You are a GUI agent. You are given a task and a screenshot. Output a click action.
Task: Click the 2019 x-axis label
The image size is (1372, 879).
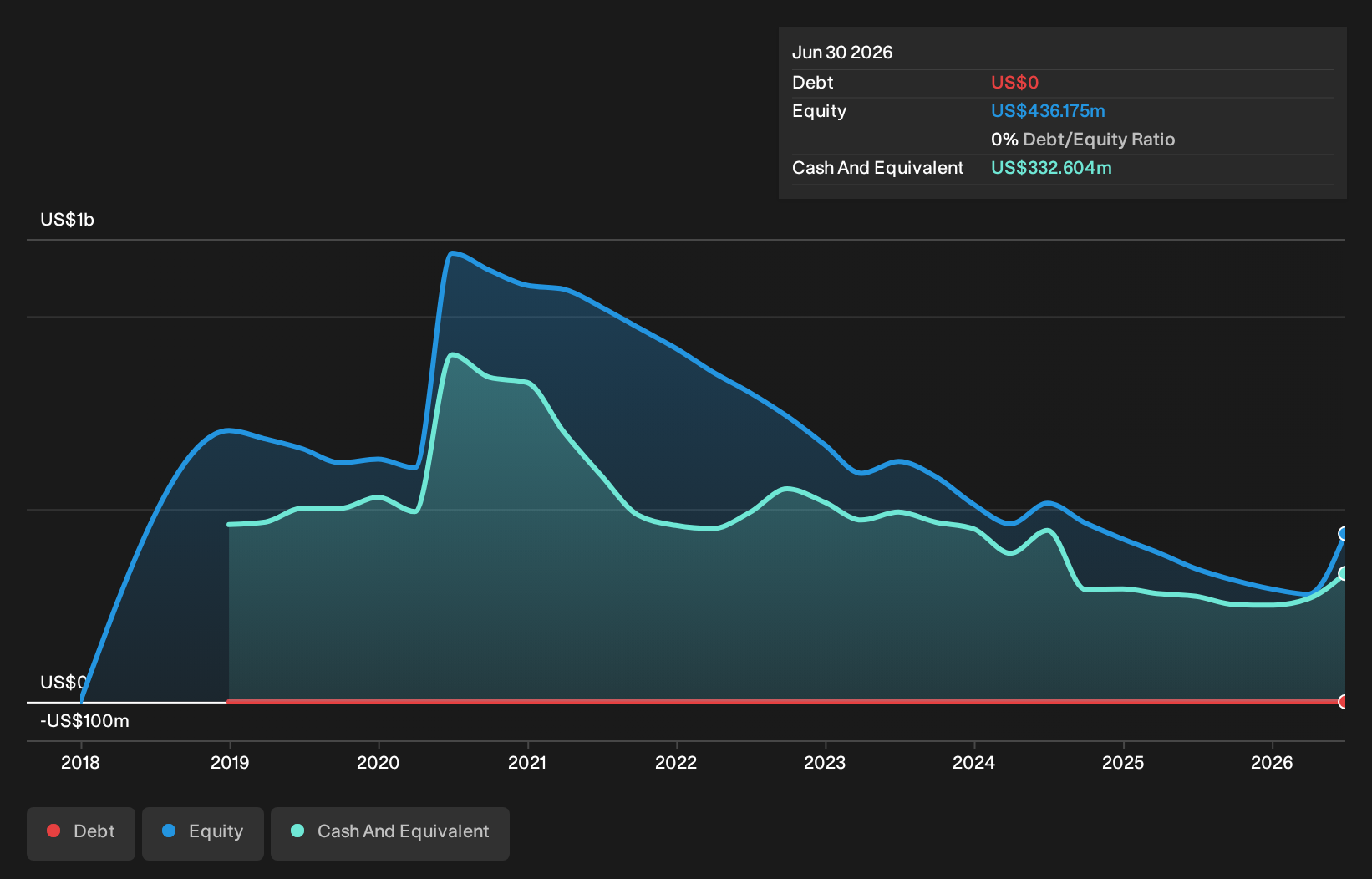click(230, 763)
